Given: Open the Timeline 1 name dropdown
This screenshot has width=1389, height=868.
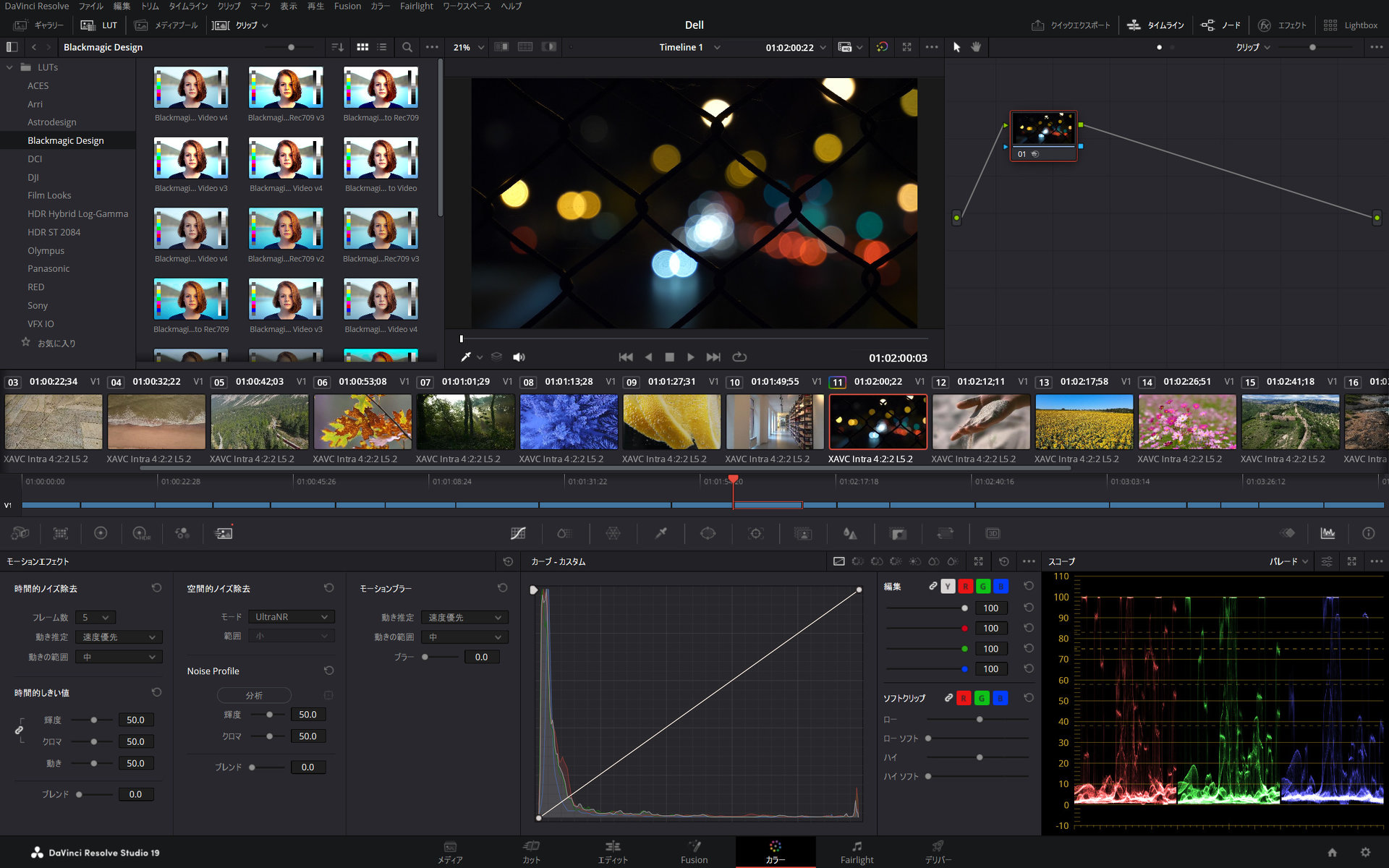Looking at the screenshot, I should pyautogui.click(x=689, y=47).
